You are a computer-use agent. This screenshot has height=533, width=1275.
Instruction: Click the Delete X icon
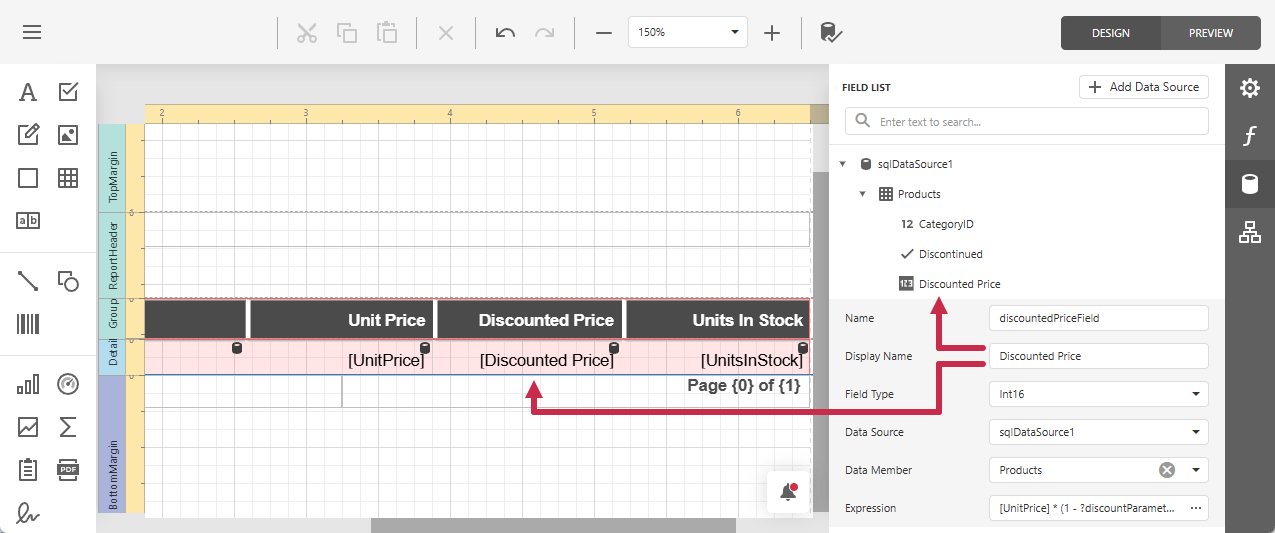[x=446, y=32]
